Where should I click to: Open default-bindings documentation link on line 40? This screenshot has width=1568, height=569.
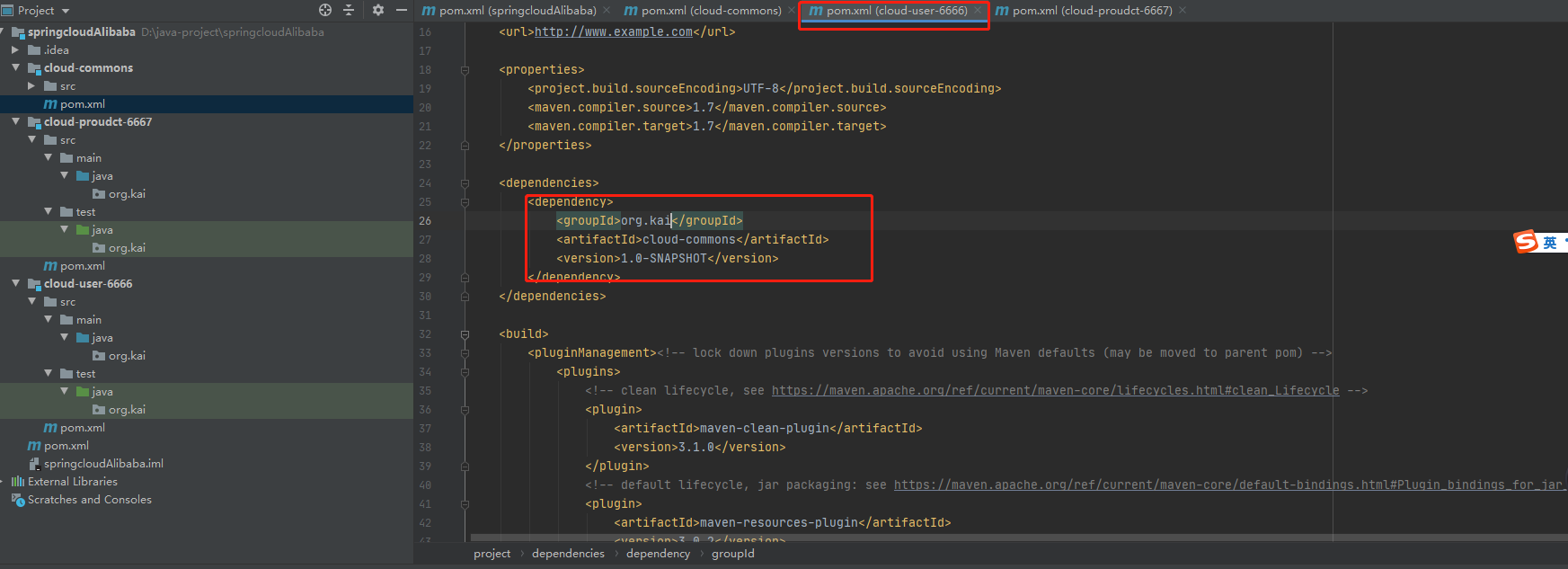1228,485
